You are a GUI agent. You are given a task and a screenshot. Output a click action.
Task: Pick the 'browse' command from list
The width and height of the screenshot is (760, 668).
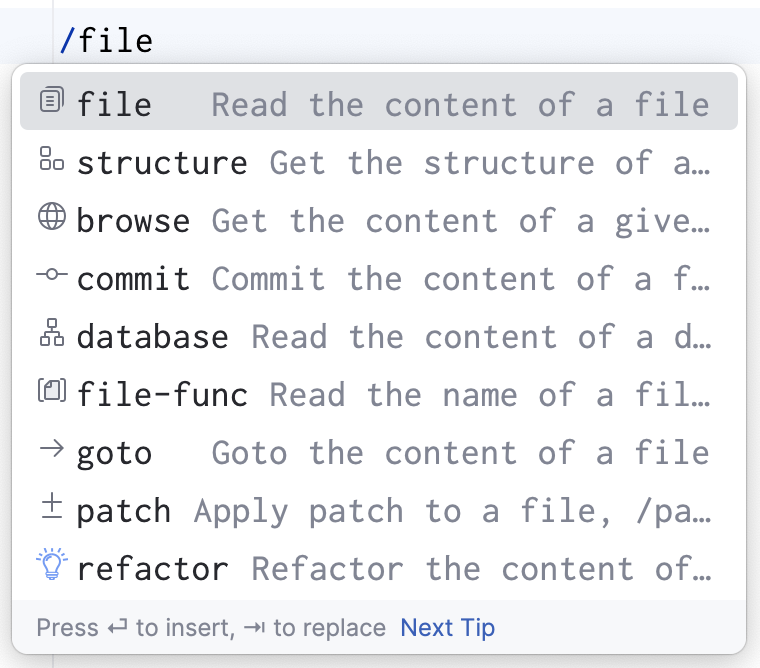[133, 220]
